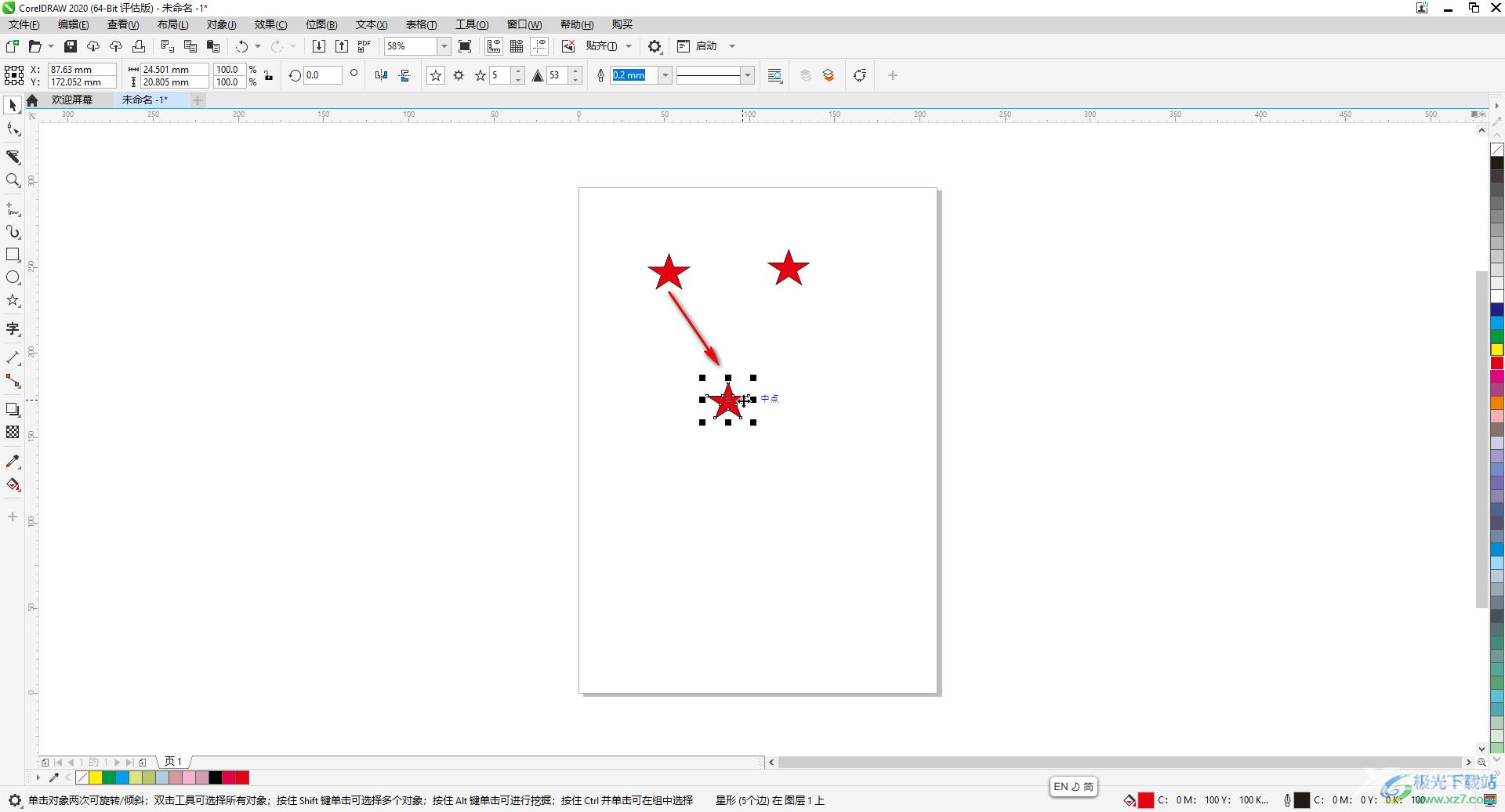Open the 编辑(E) menu

pyautogui.click(x=74, y=24)
